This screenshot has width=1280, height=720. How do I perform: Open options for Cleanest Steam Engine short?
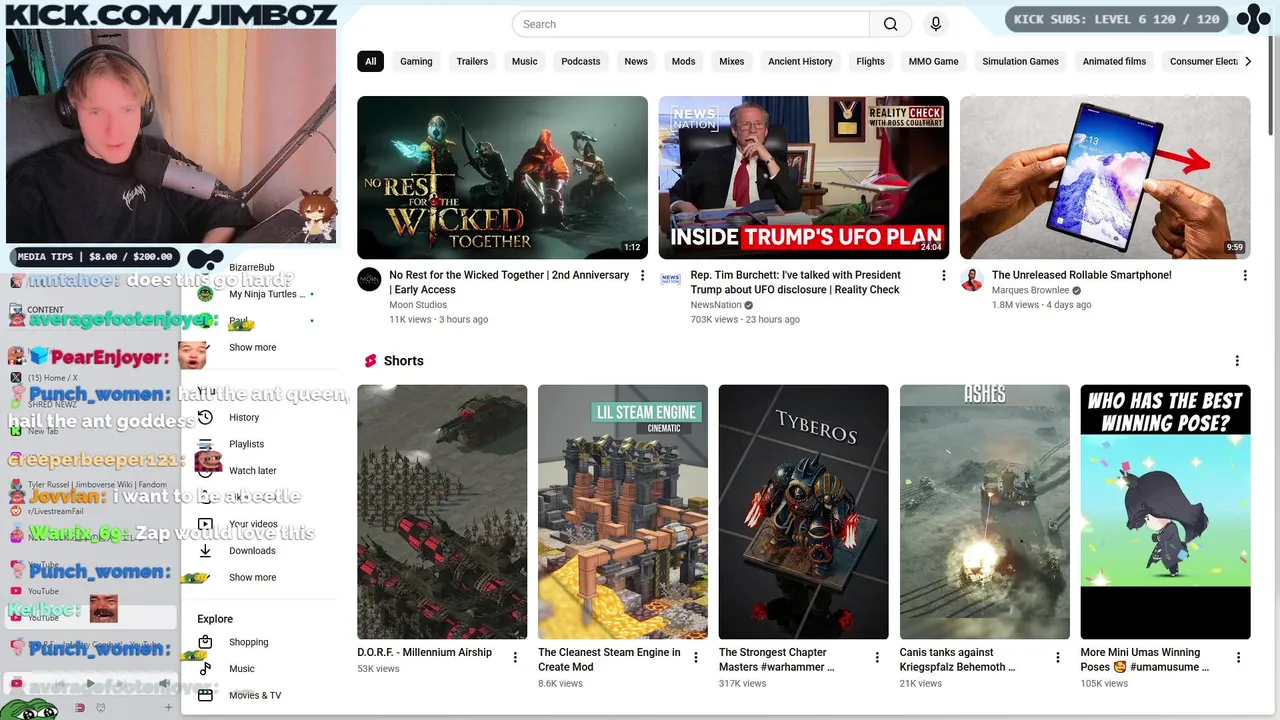coord(696,657)
